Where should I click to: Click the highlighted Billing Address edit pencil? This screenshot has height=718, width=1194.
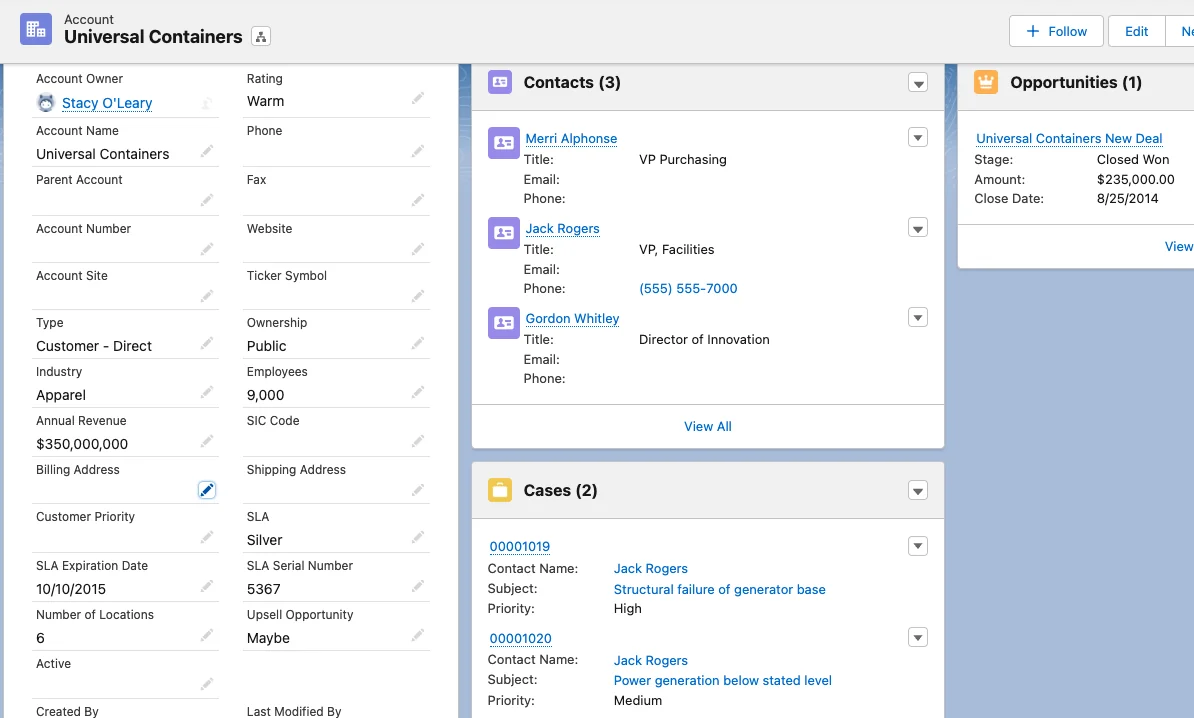click(x=206, y=490)
